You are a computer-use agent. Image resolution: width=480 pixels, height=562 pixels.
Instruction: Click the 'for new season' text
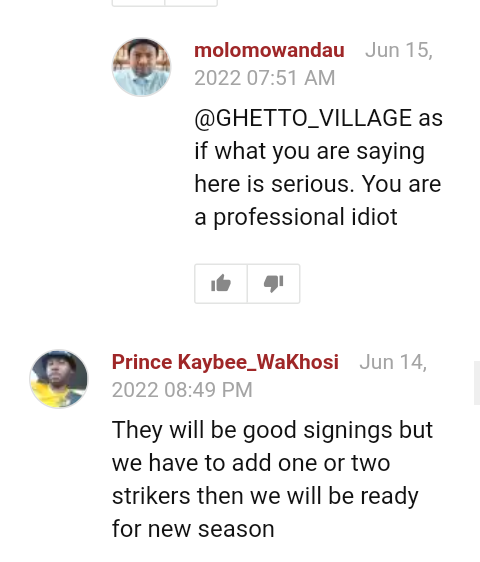point(193,529)
